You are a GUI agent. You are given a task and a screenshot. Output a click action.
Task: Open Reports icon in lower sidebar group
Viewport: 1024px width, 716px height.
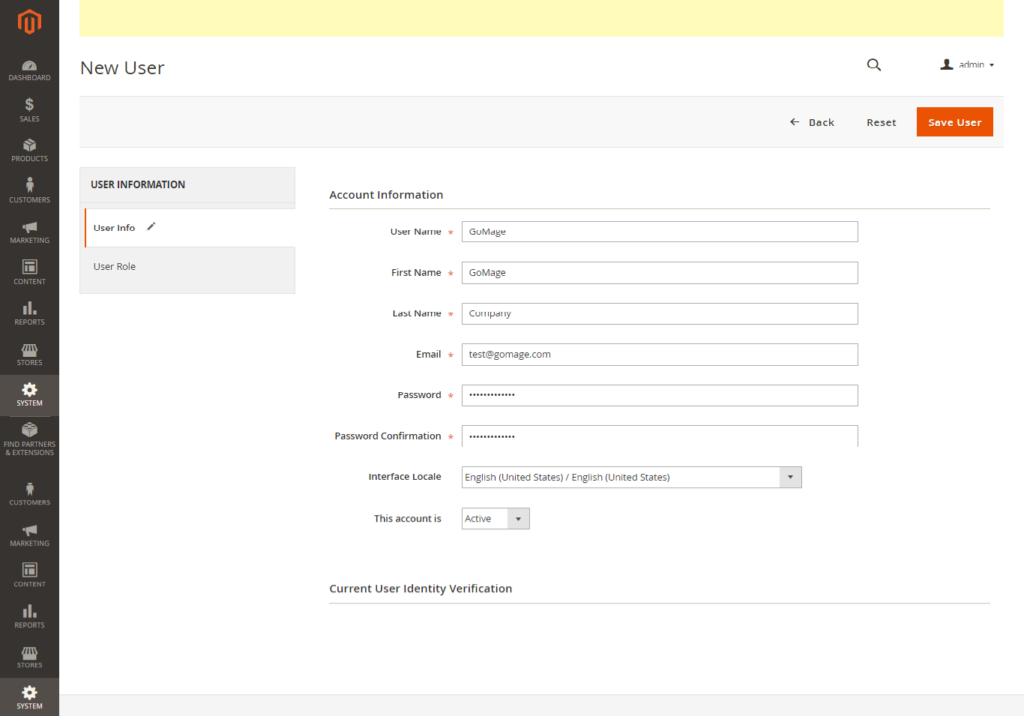tap(29, 617)
